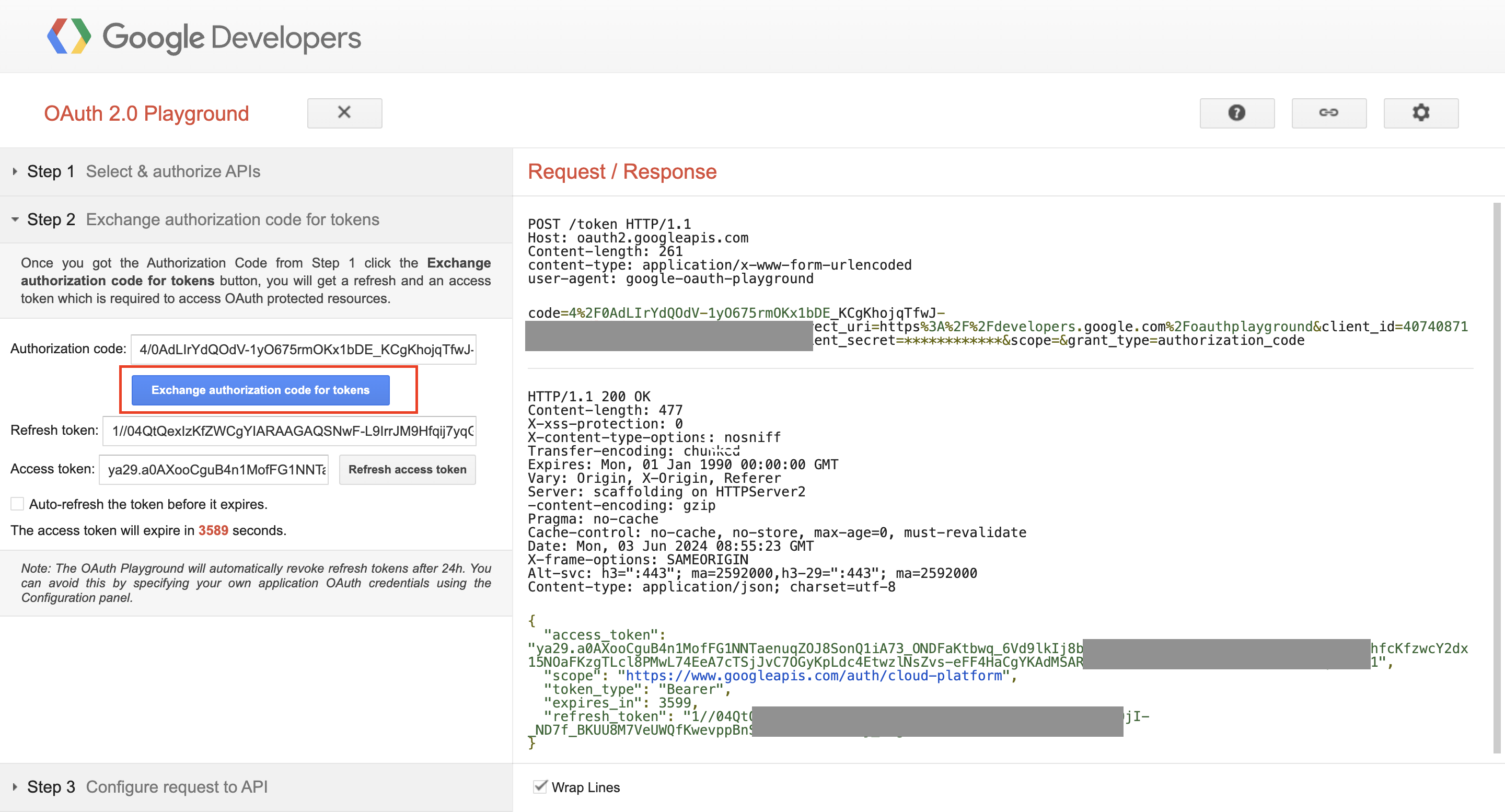
Task: Open Exchange authorization code for tokens header
Action: 233,219
